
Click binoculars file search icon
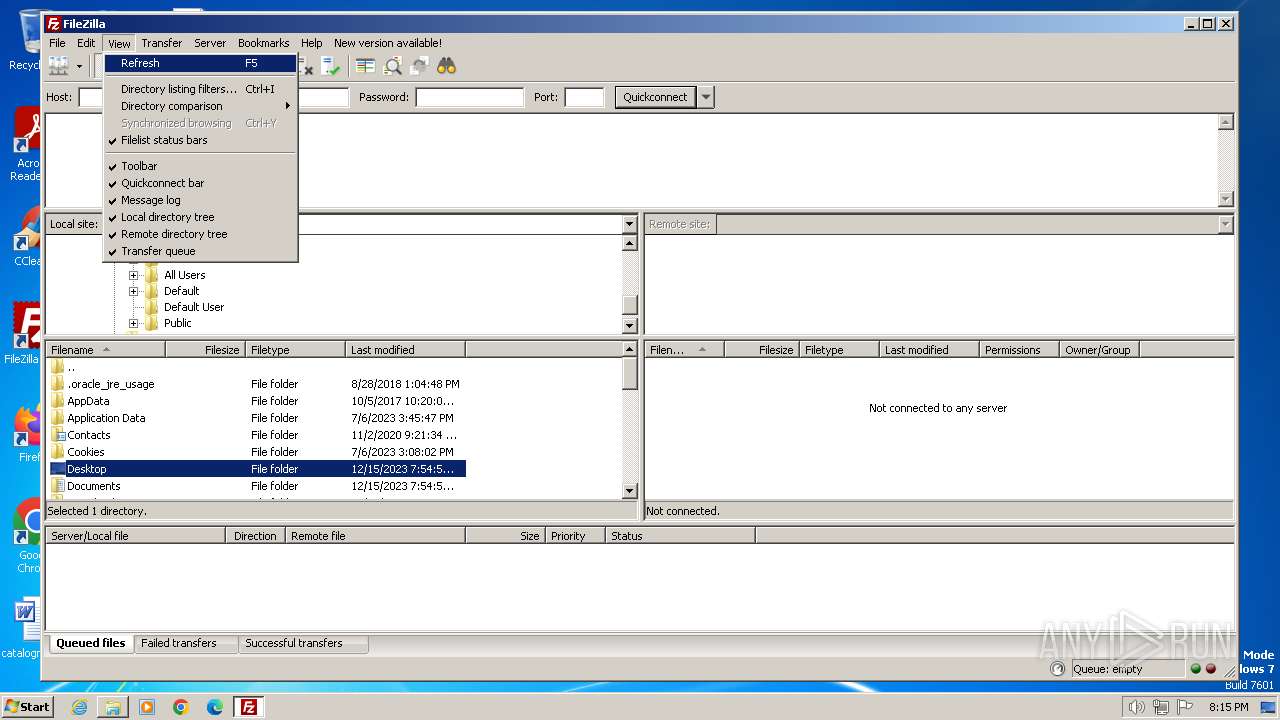tap(446, 66)
